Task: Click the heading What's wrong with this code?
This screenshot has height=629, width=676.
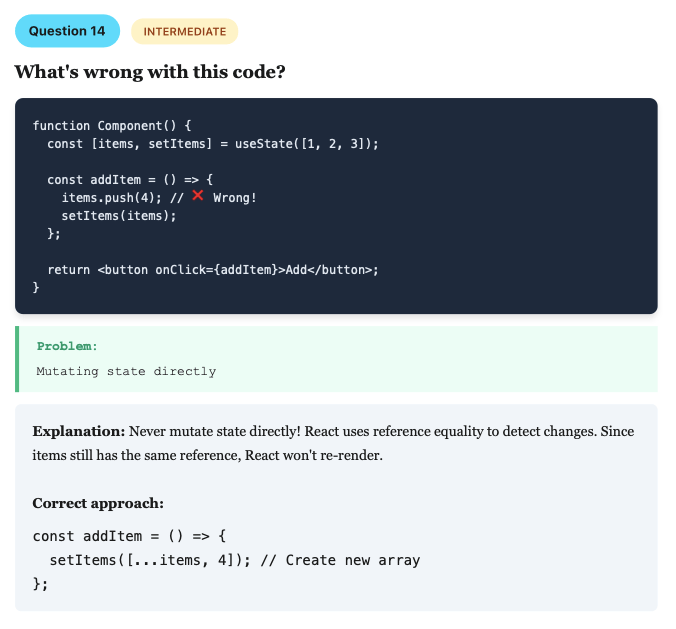Action: (150, 72)
